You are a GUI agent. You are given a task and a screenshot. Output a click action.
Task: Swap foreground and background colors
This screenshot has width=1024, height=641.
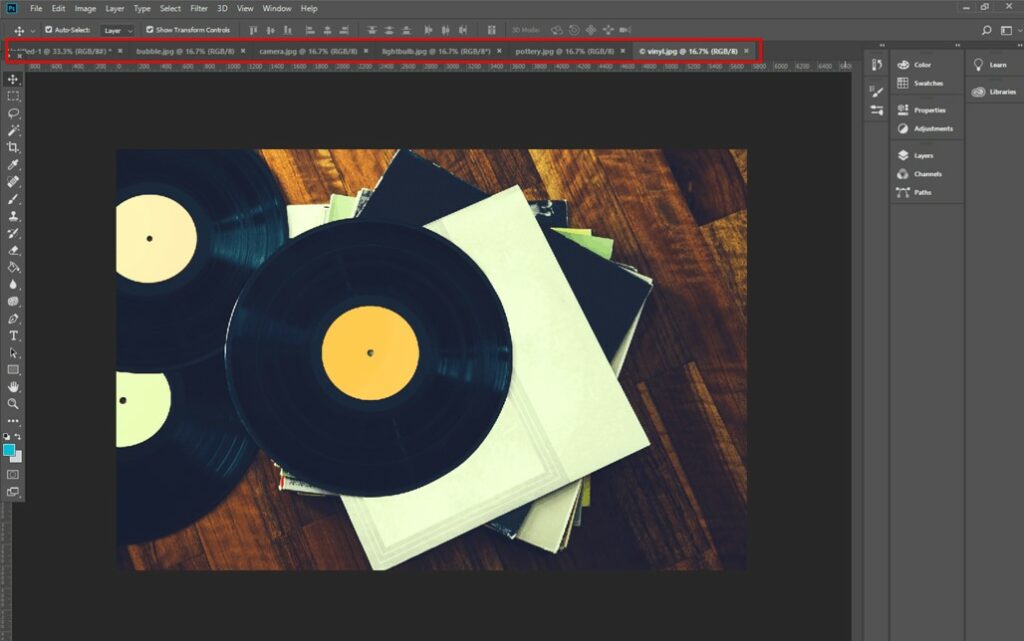click(18, 437)
